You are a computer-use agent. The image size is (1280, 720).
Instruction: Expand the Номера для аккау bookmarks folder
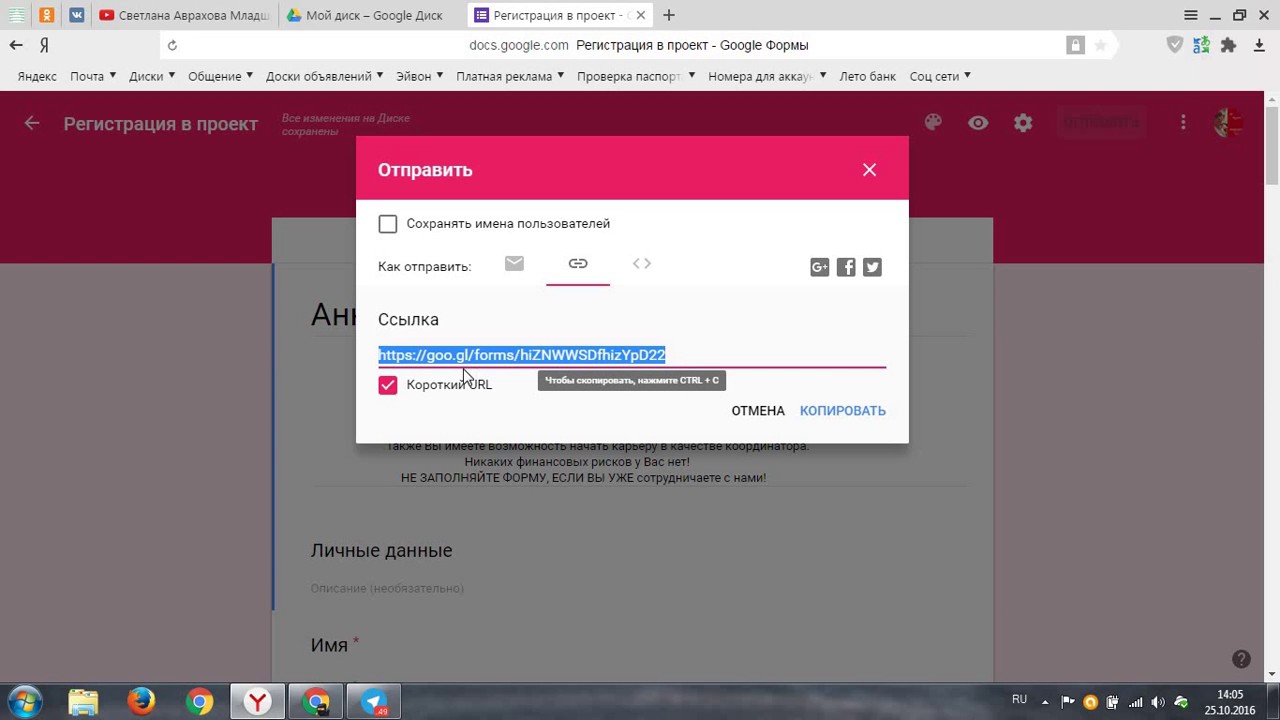pyautogui.click(x=767, y=76)
